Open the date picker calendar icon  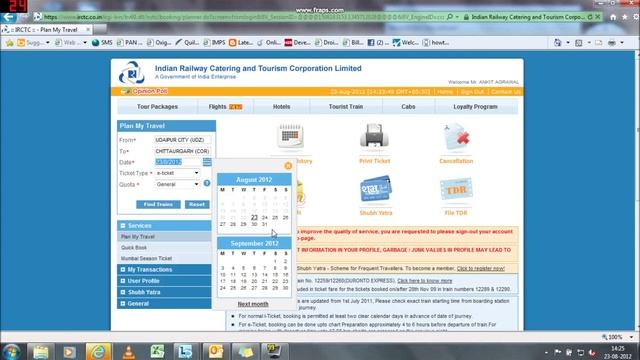(x=207, y=162)
